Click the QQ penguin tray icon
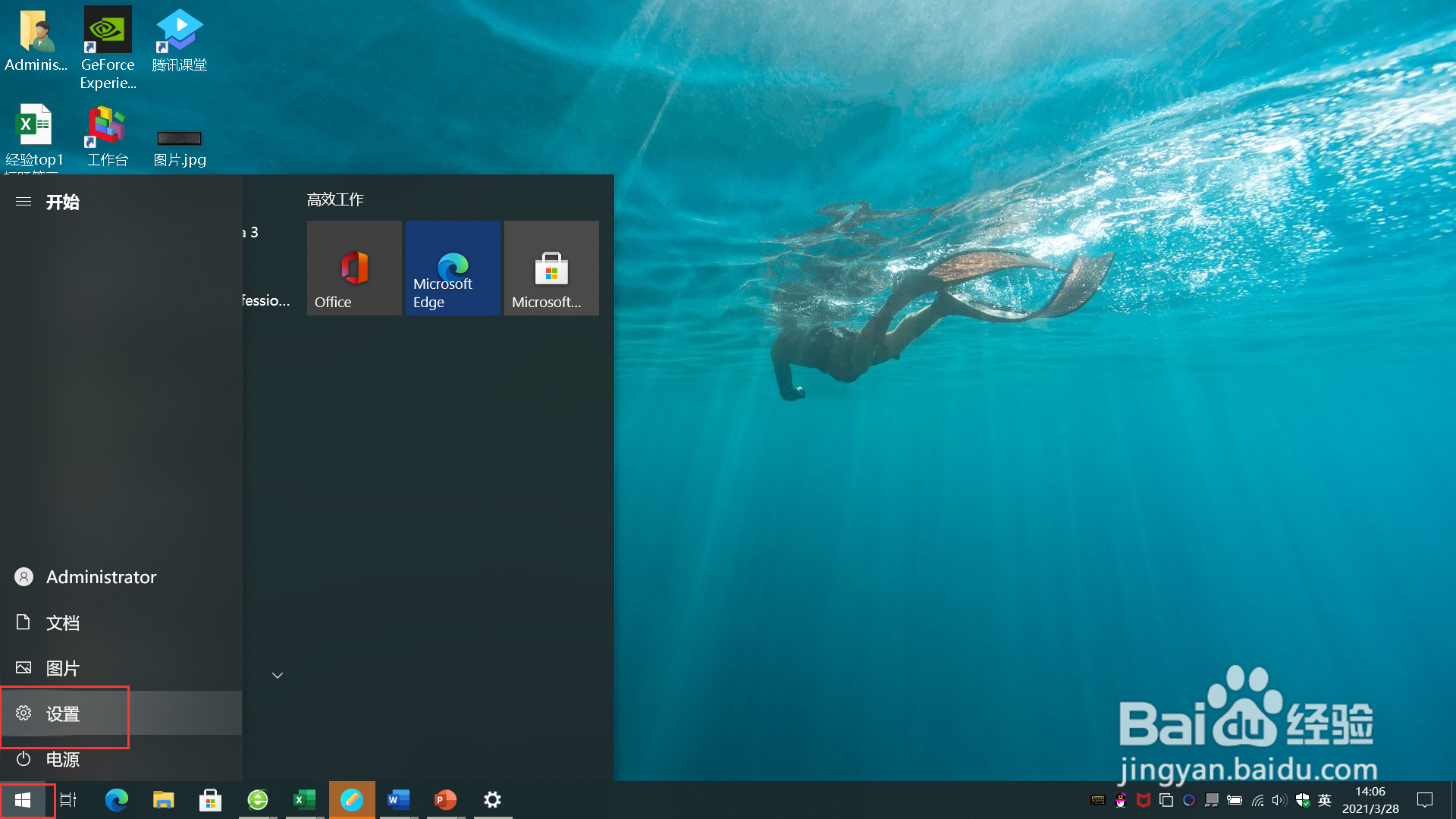 click(1121, 800)
